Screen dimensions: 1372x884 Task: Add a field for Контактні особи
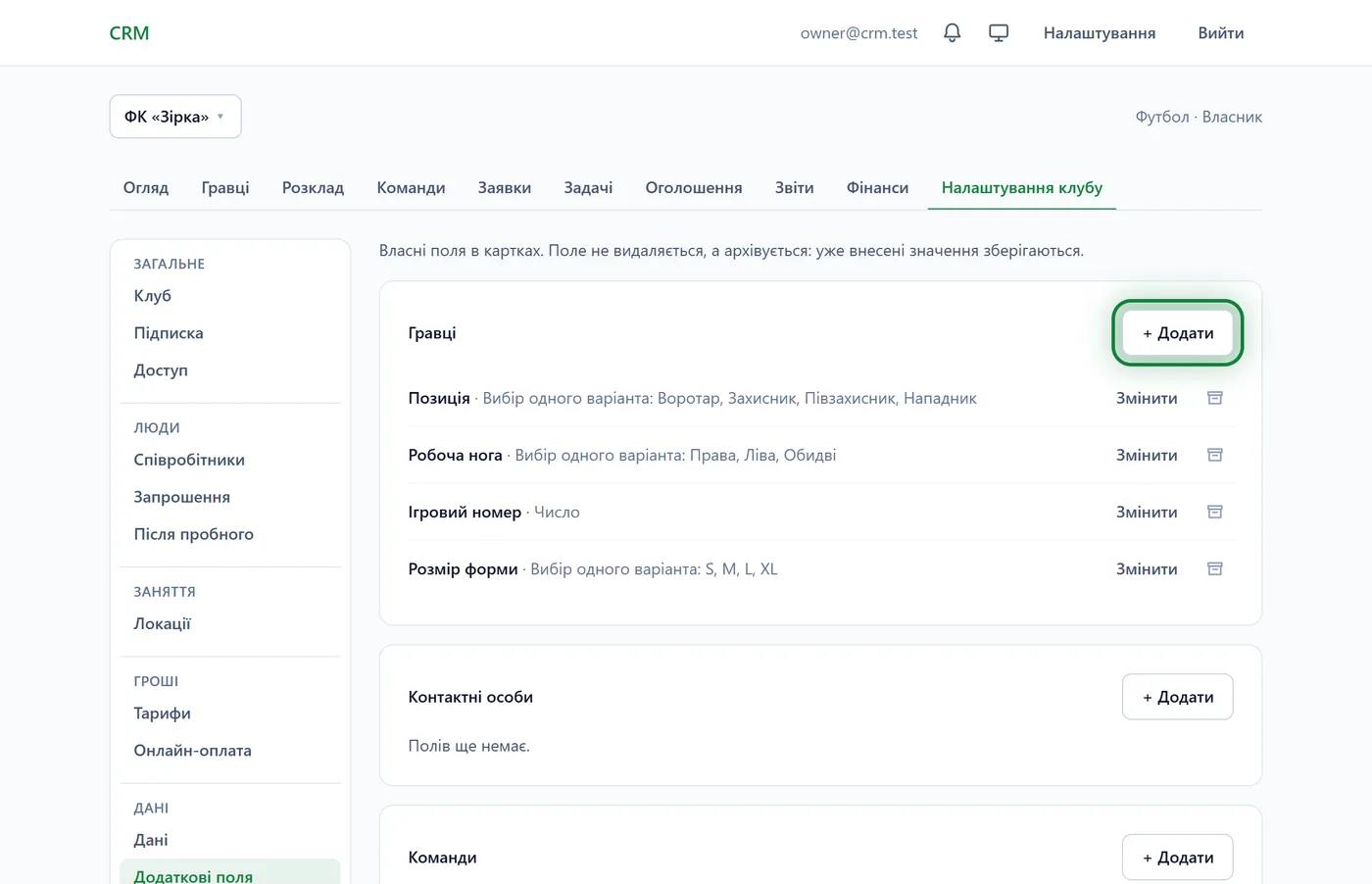1177,697
